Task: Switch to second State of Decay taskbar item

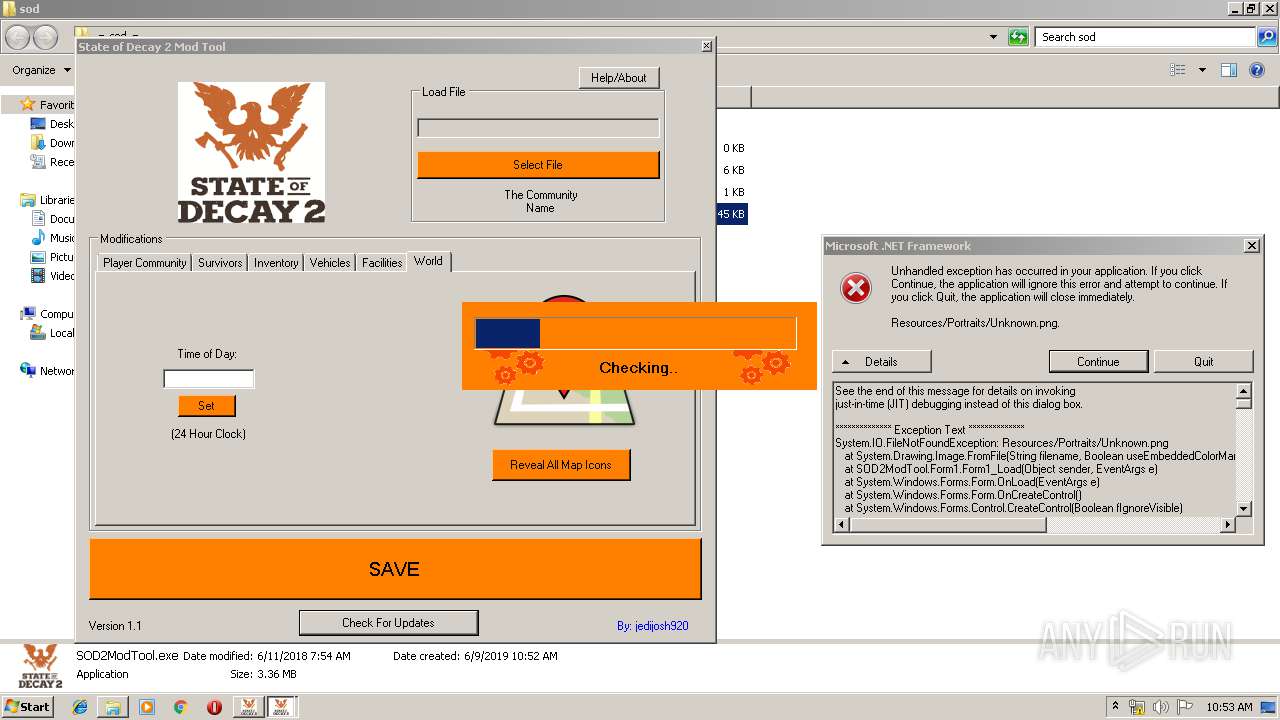Action: [x=282, y=707]
